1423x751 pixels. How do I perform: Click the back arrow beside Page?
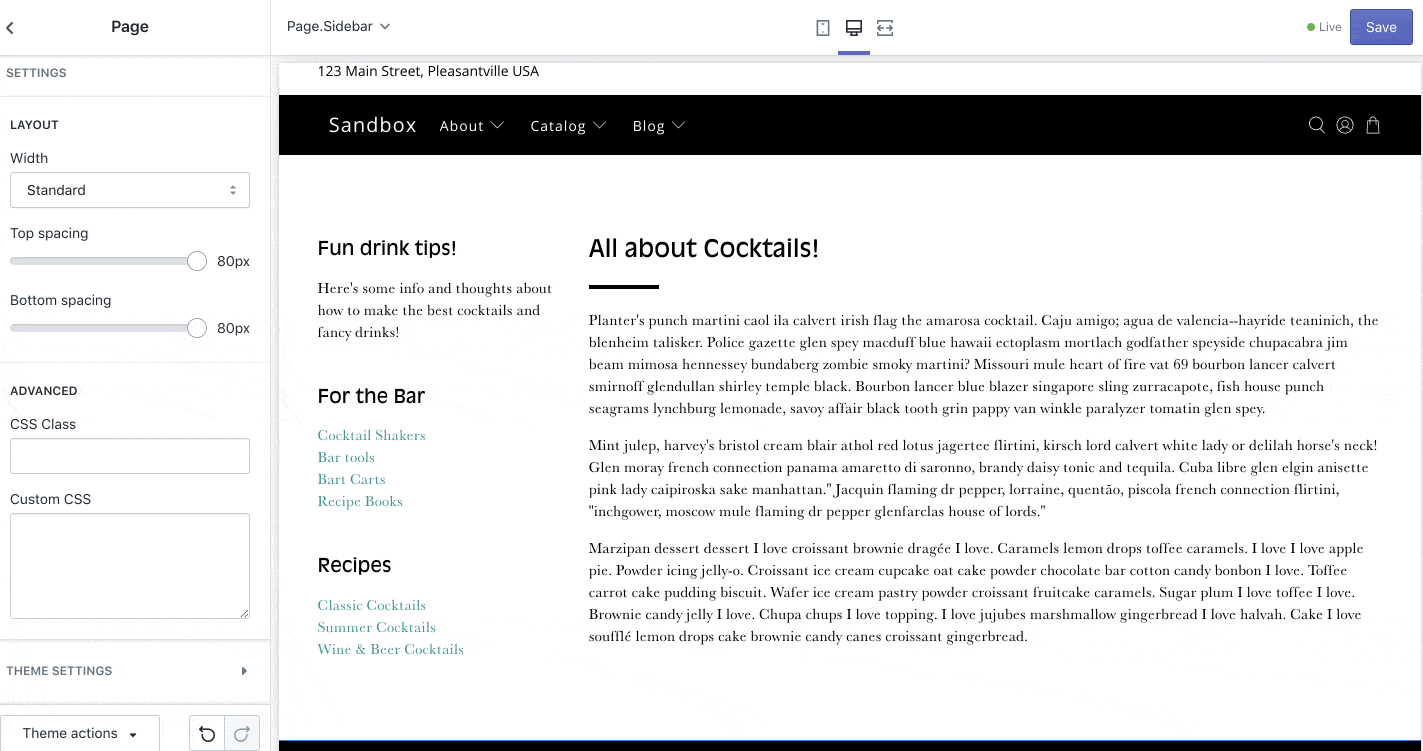pyautogui.click(x=10, y=27)
